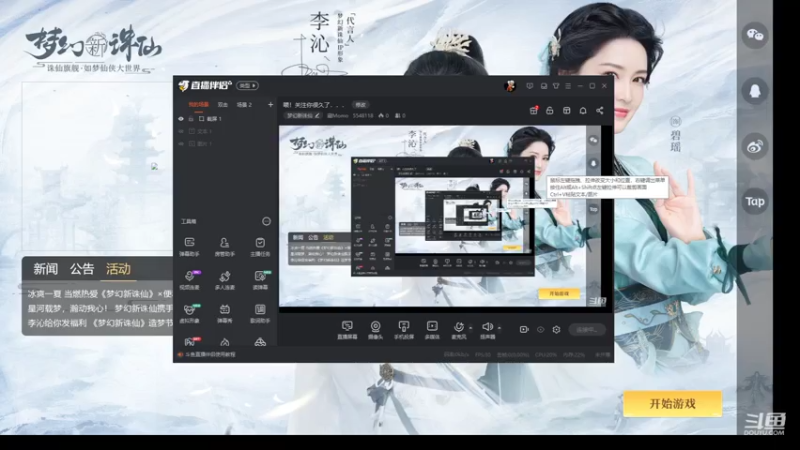Click the 麦克风 microphone icon

[x=458, y=328]
